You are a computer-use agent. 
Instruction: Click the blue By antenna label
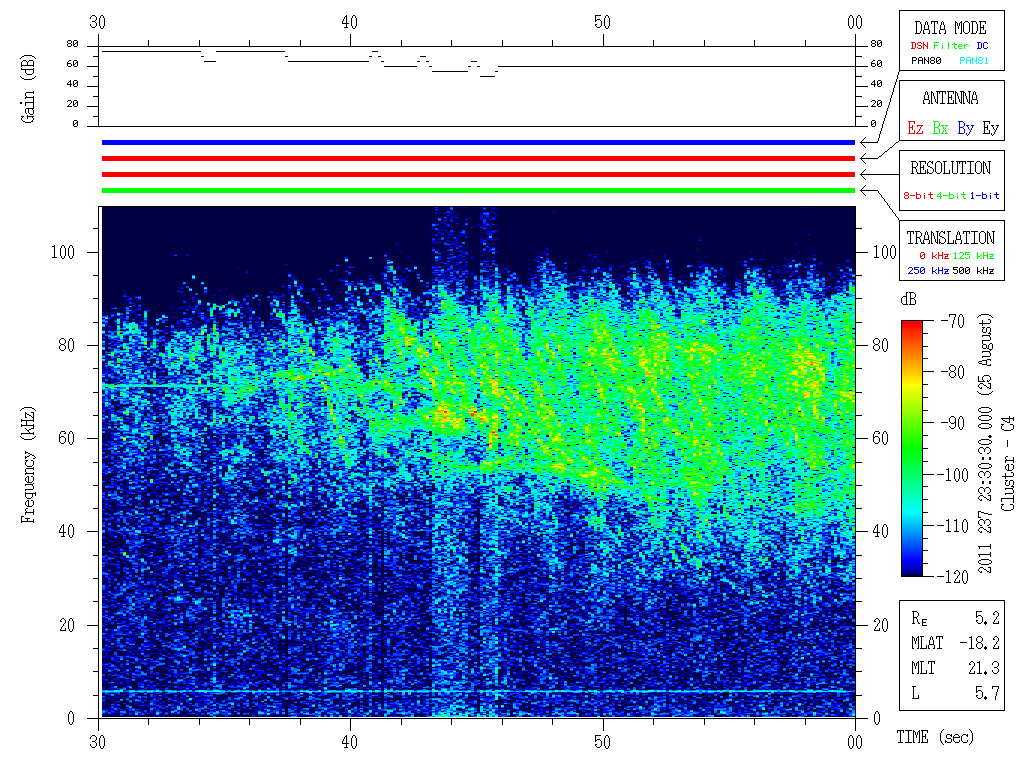click(x=965, y=128)
